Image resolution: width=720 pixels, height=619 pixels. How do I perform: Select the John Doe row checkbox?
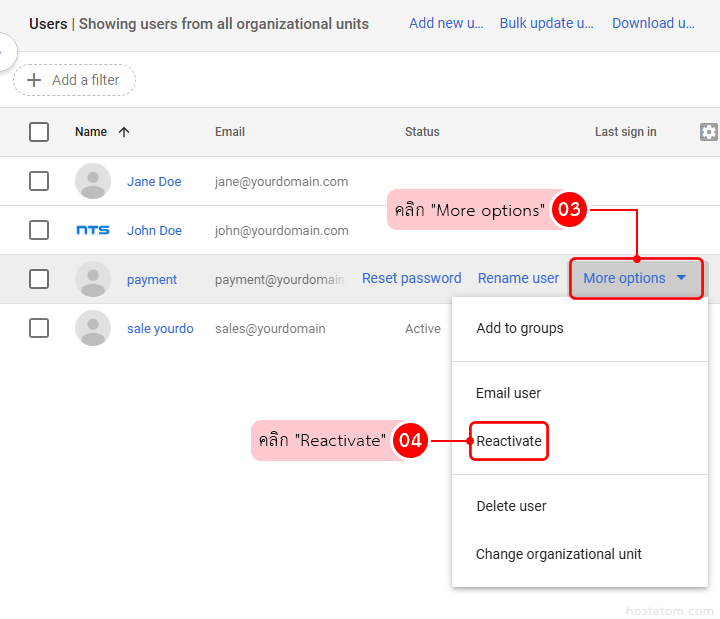point(39,230)
